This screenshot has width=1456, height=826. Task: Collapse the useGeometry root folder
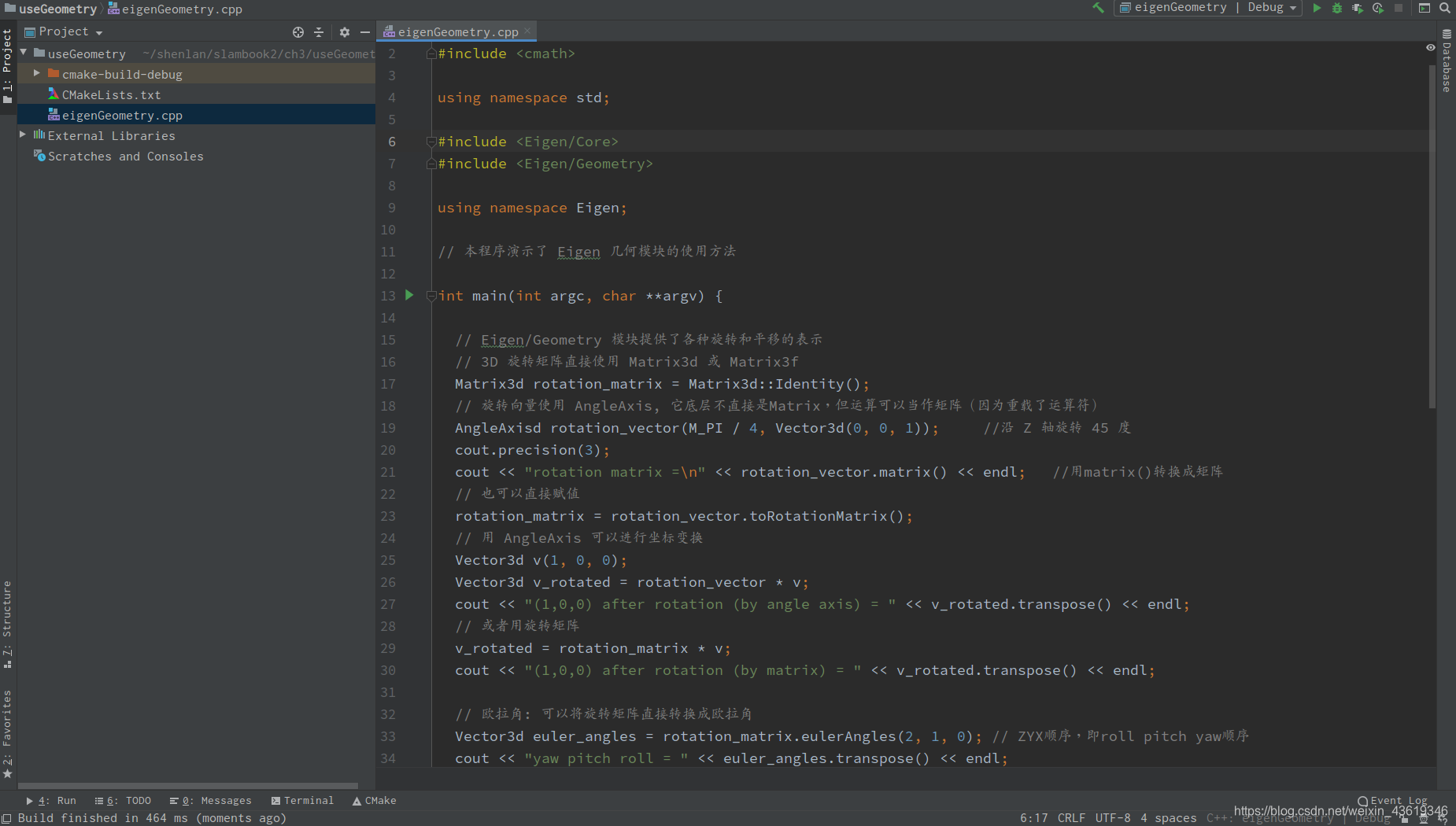click(x=24, y=53)
